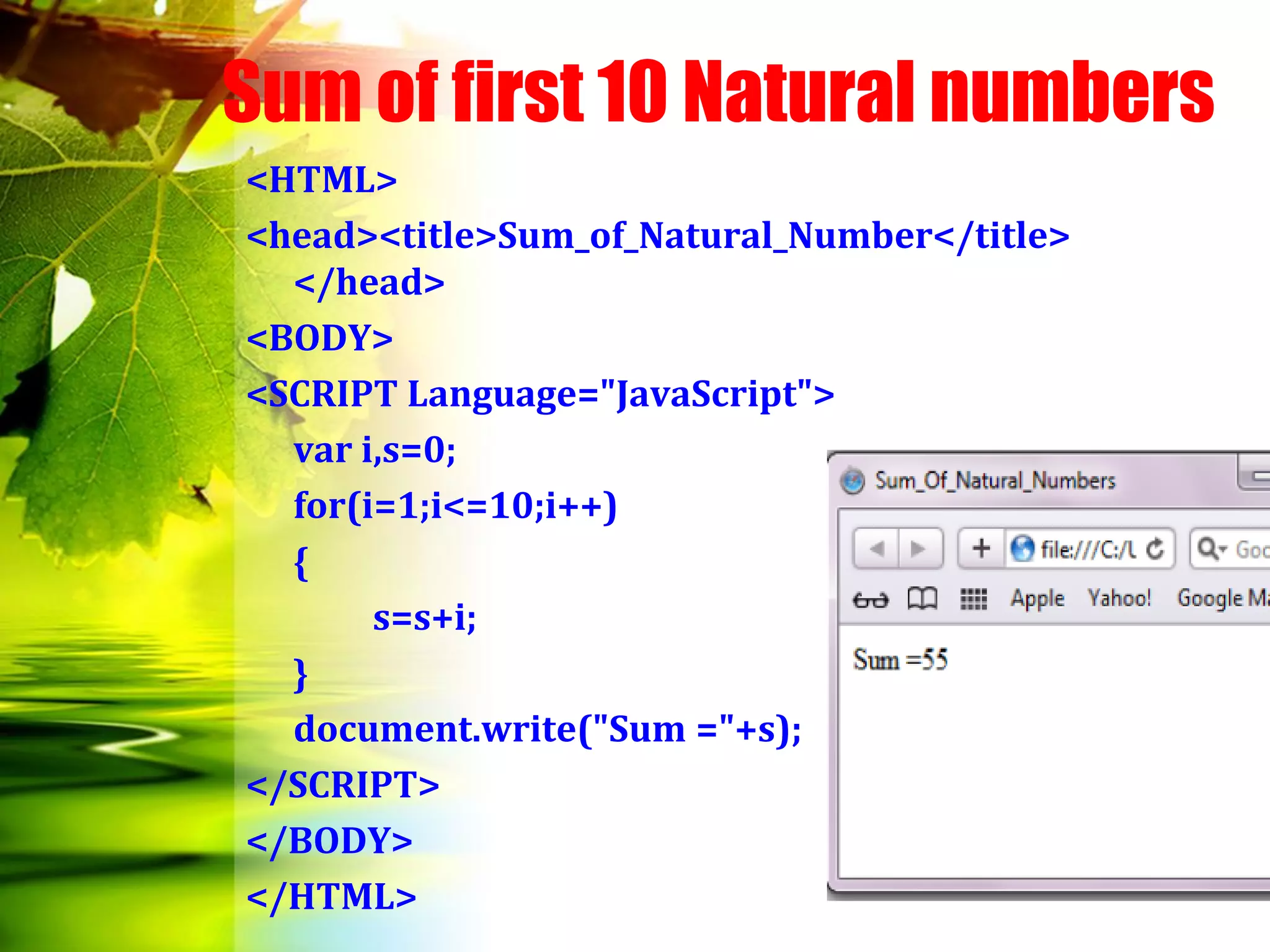Click the Safari compass icon in the title bar

tap(853, 481)
